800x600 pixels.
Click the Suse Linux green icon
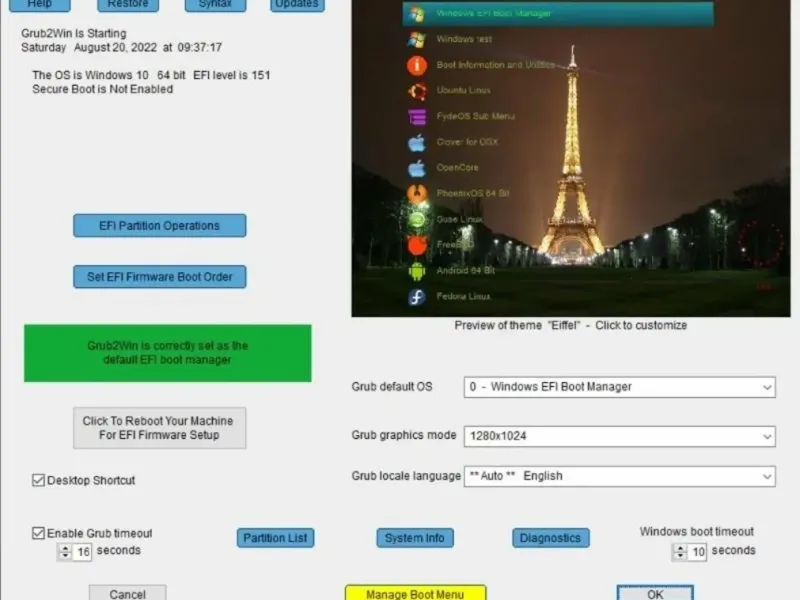coord(417,219)
